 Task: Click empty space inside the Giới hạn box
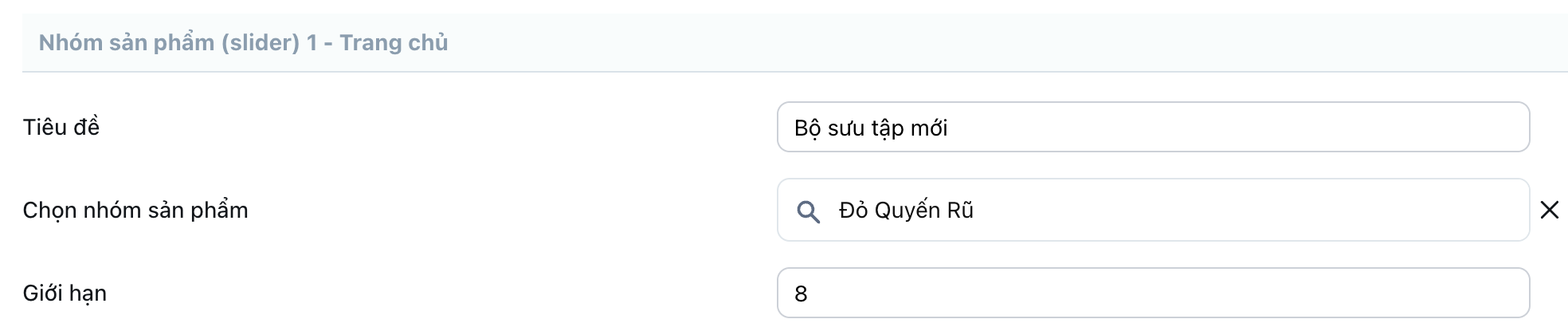pyautogui.click(x=1155, y=294)
